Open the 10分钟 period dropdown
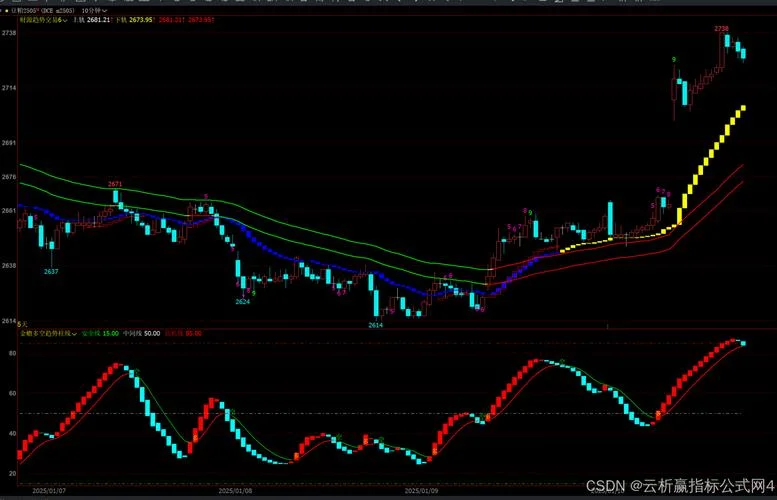 94,10
